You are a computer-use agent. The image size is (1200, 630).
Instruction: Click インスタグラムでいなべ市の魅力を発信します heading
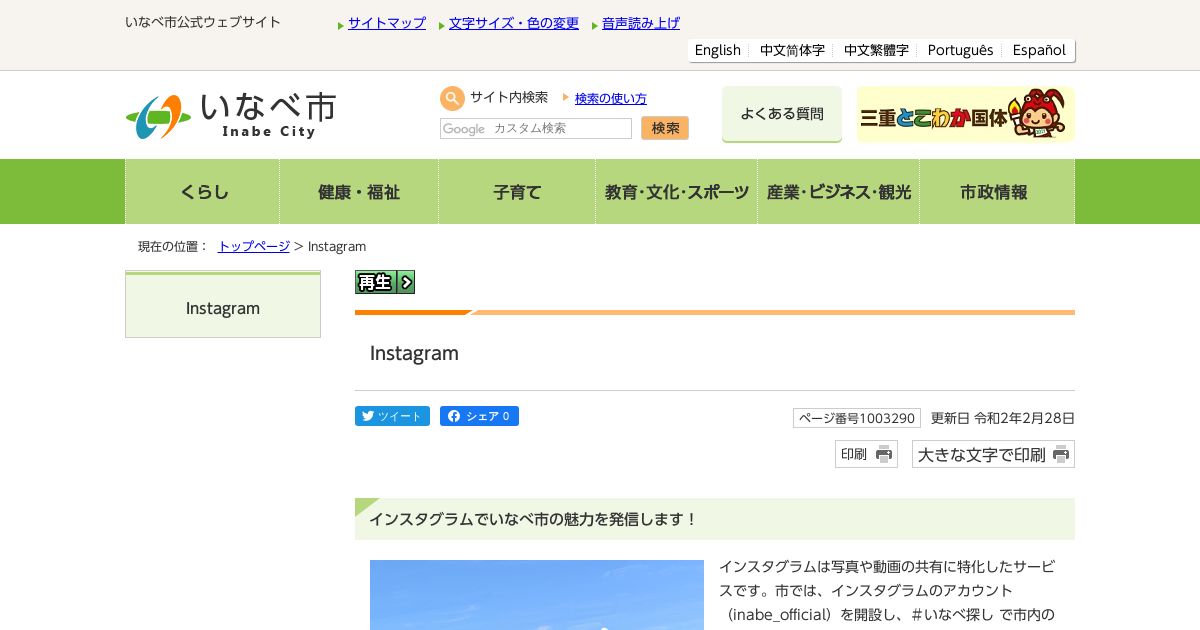pos(533,519)
